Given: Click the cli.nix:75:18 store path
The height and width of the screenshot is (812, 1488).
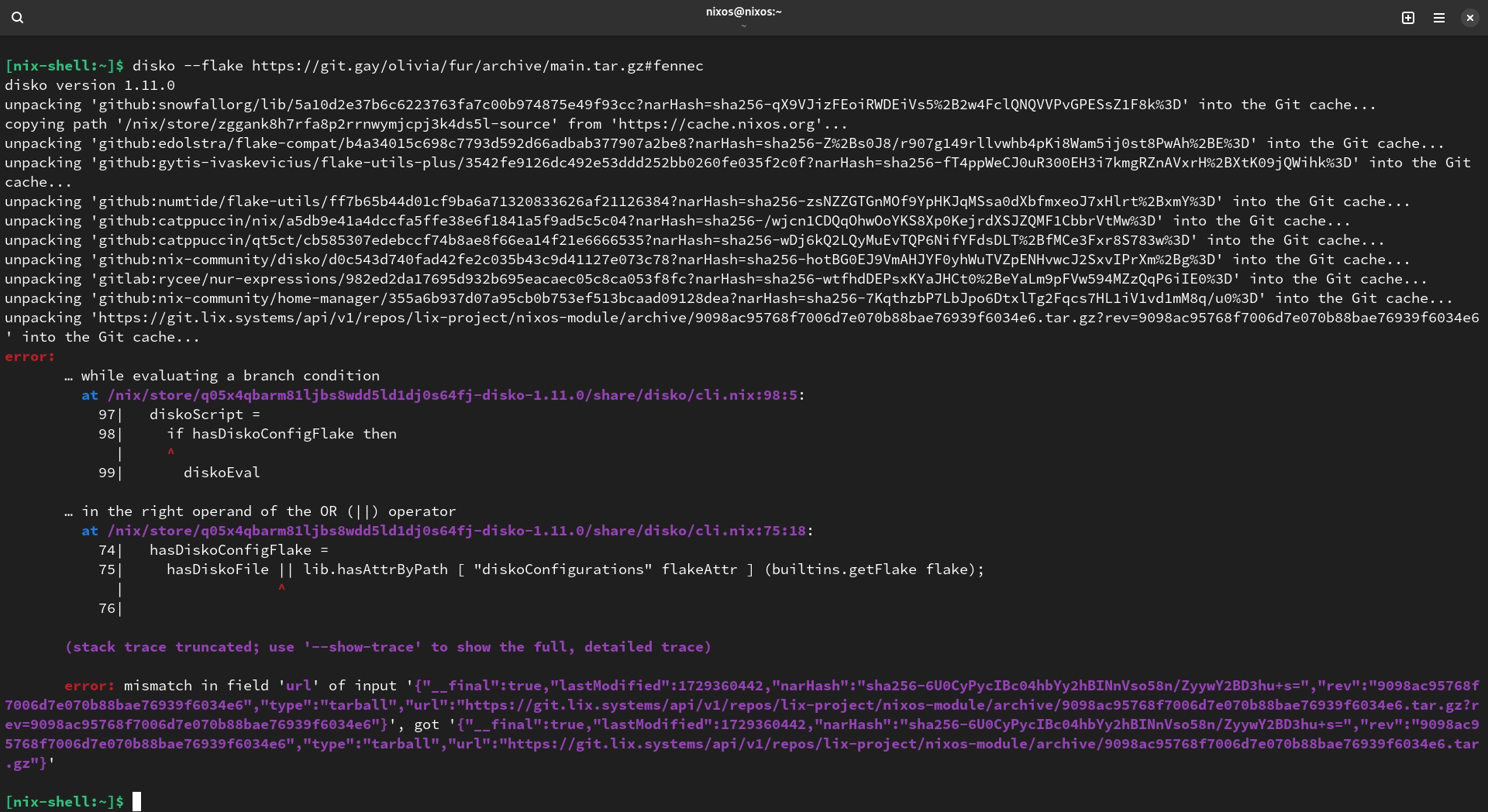Looking at the screenshot, I should tap(456, 531).
